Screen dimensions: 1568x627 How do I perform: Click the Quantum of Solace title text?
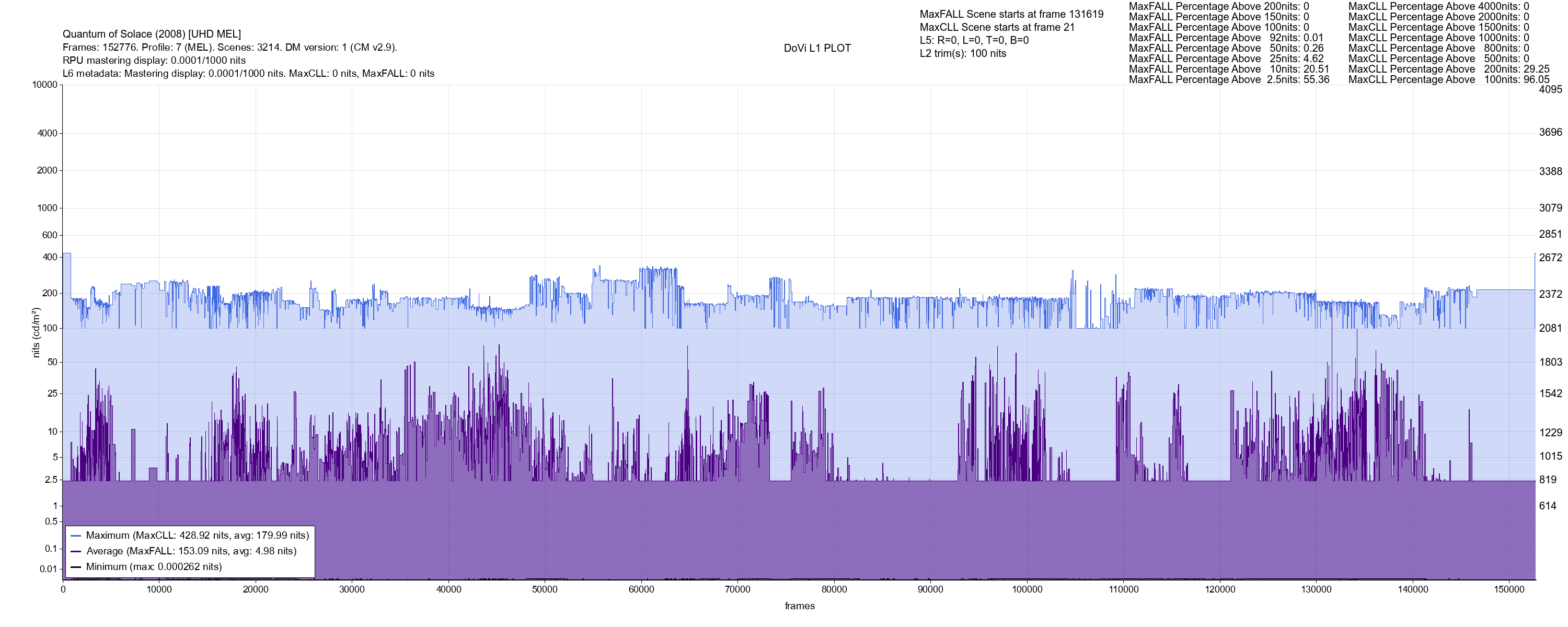coord(152,34)
